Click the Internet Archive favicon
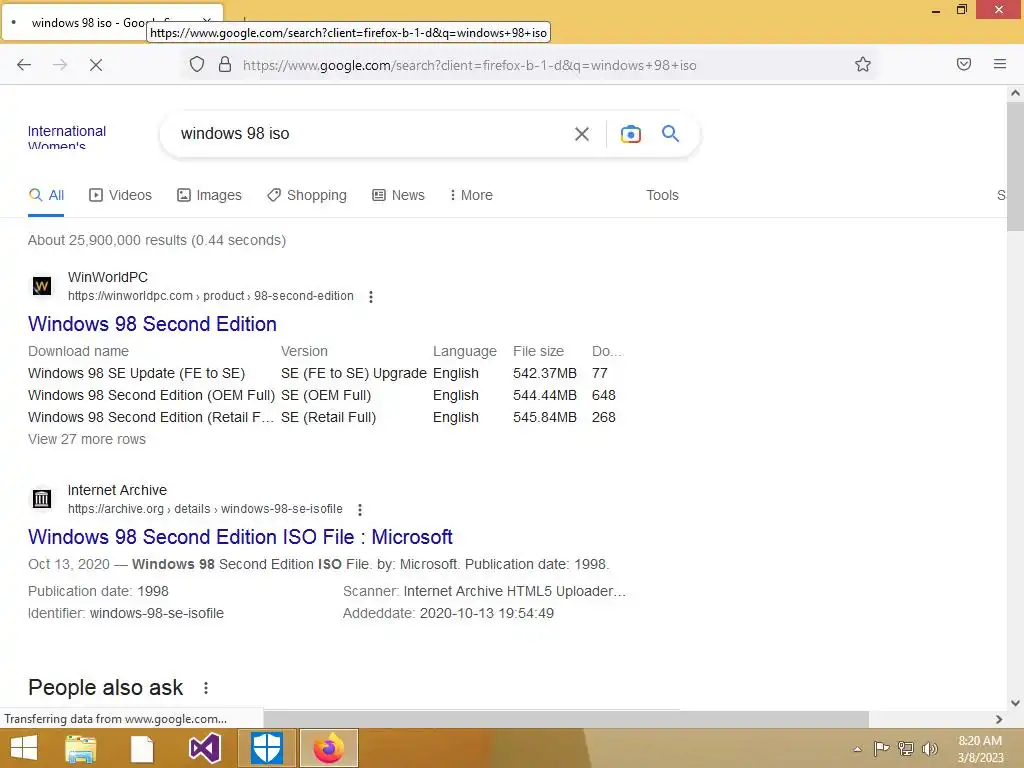The height and width of the screenshot is (768, 1024). coord(42,499)
